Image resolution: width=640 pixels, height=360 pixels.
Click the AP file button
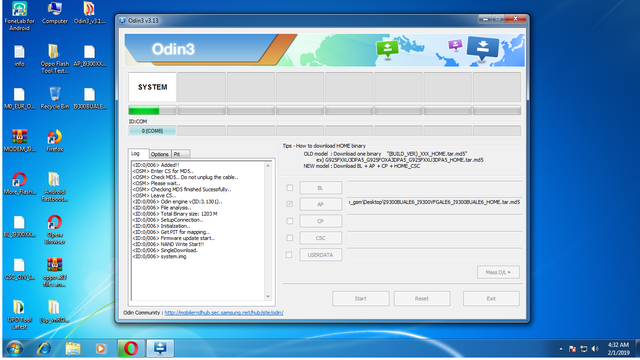point(320,204)
